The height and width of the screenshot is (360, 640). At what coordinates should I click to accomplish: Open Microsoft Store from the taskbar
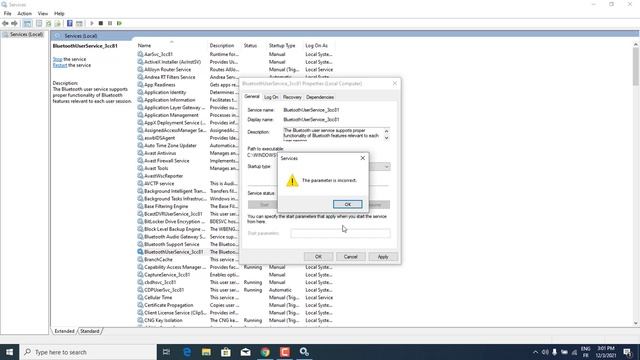click(226, 352)
